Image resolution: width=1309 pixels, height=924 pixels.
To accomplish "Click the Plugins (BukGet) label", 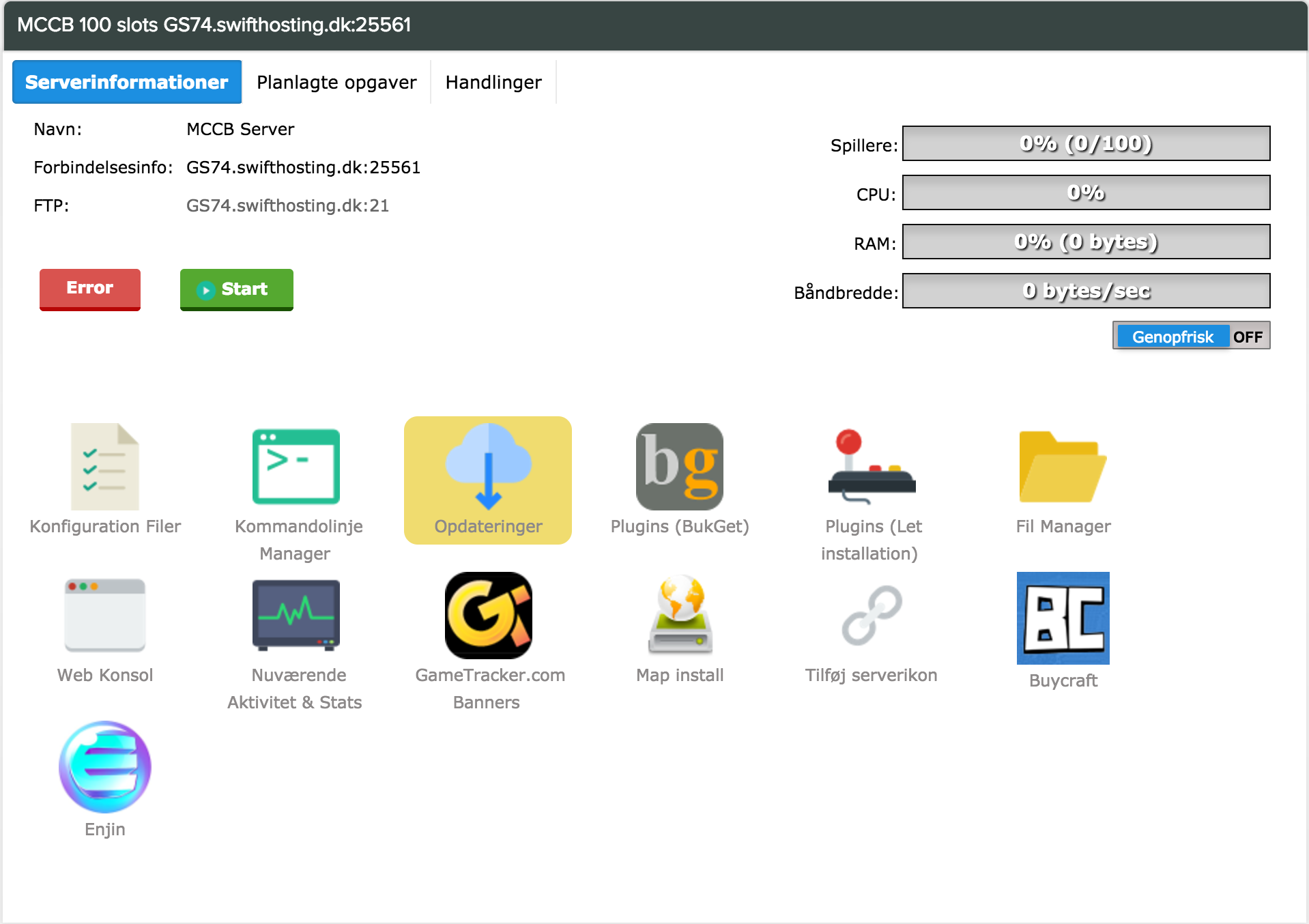I will point(680,526).
